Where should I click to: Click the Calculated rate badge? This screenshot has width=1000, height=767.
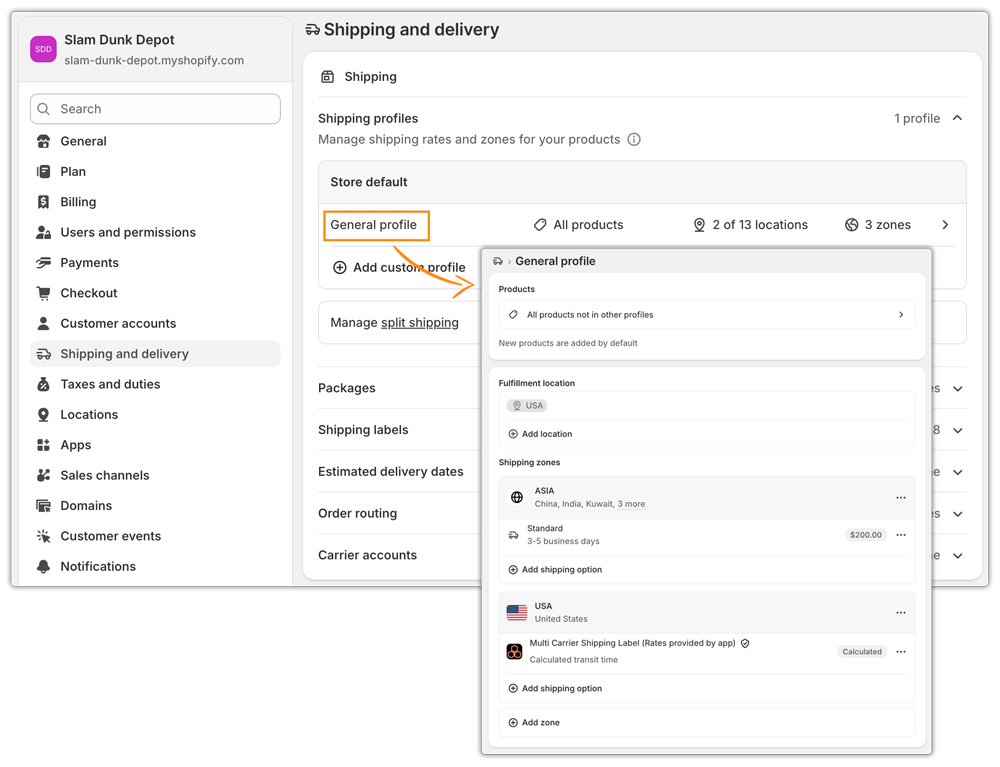[862, 652]
